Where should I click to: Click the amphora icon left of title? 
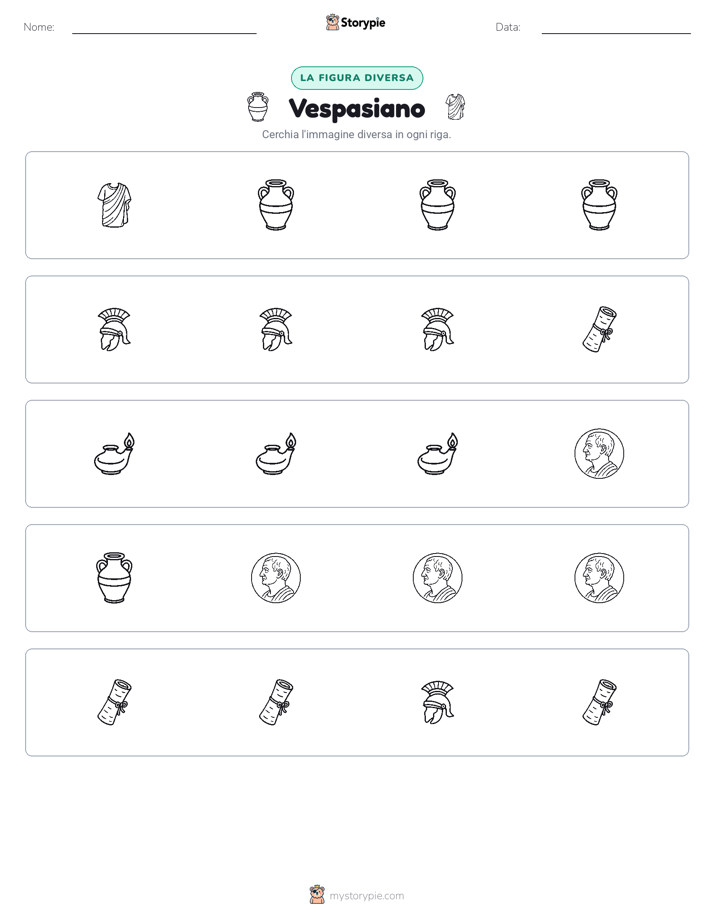258,107
